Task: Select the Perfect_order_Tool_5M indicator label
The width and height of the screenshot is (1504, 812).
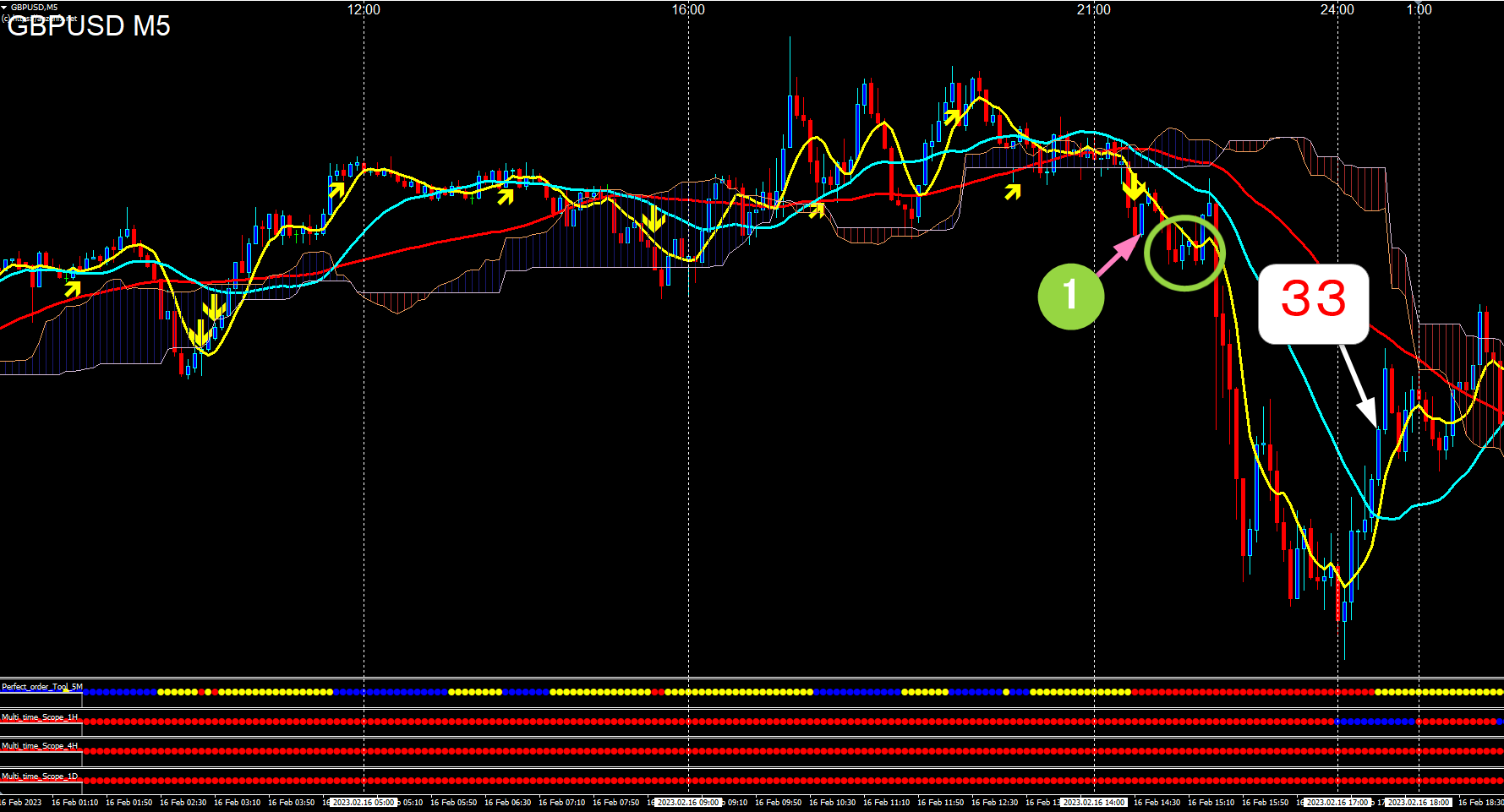Action: pos(42,687)
